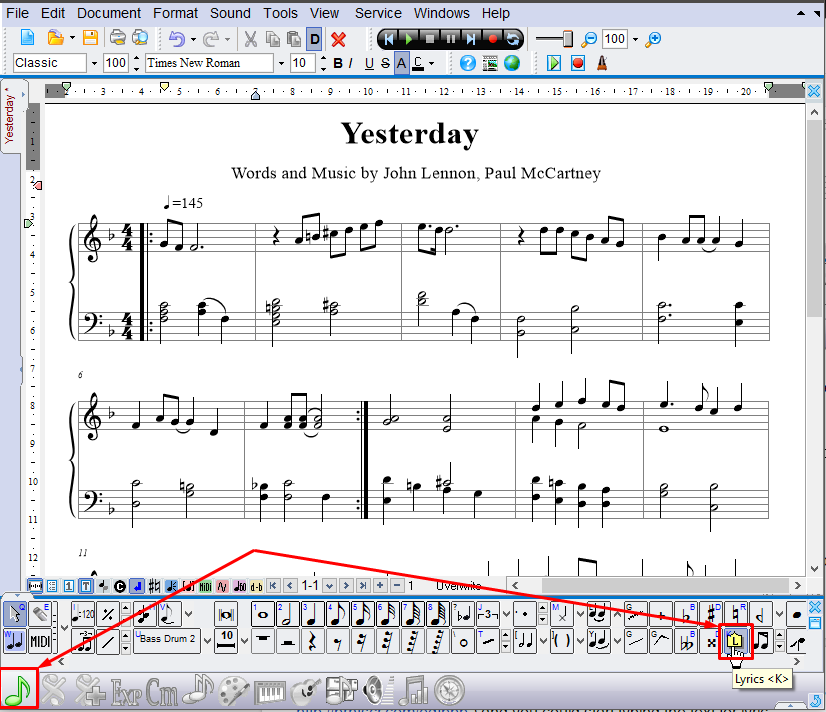Open the zoom 100 dropdown arrow

click(635, 39)
